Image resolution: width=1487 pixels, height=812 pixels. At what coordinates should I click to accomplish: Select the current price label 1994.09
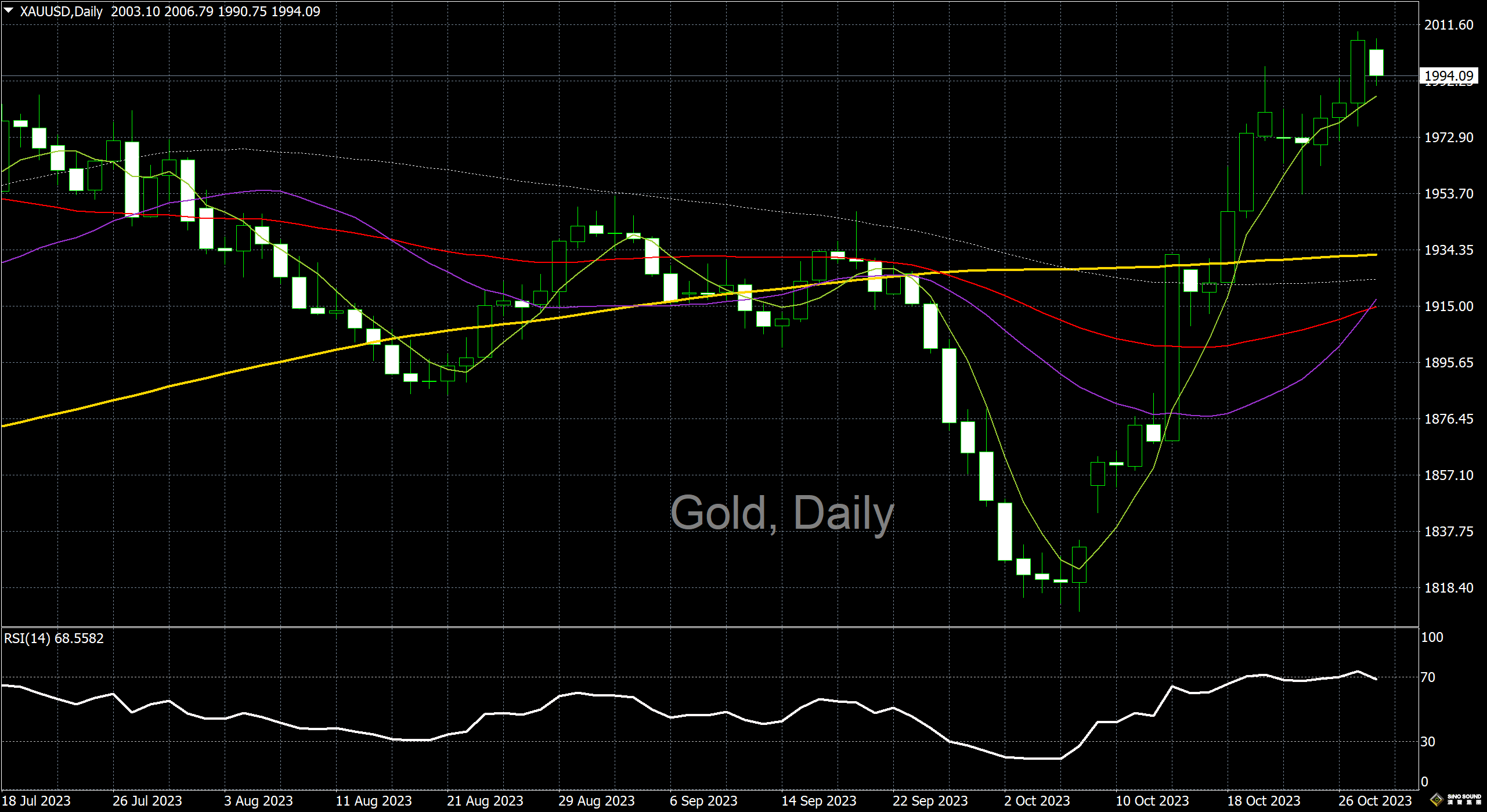tap(1449, 76)
